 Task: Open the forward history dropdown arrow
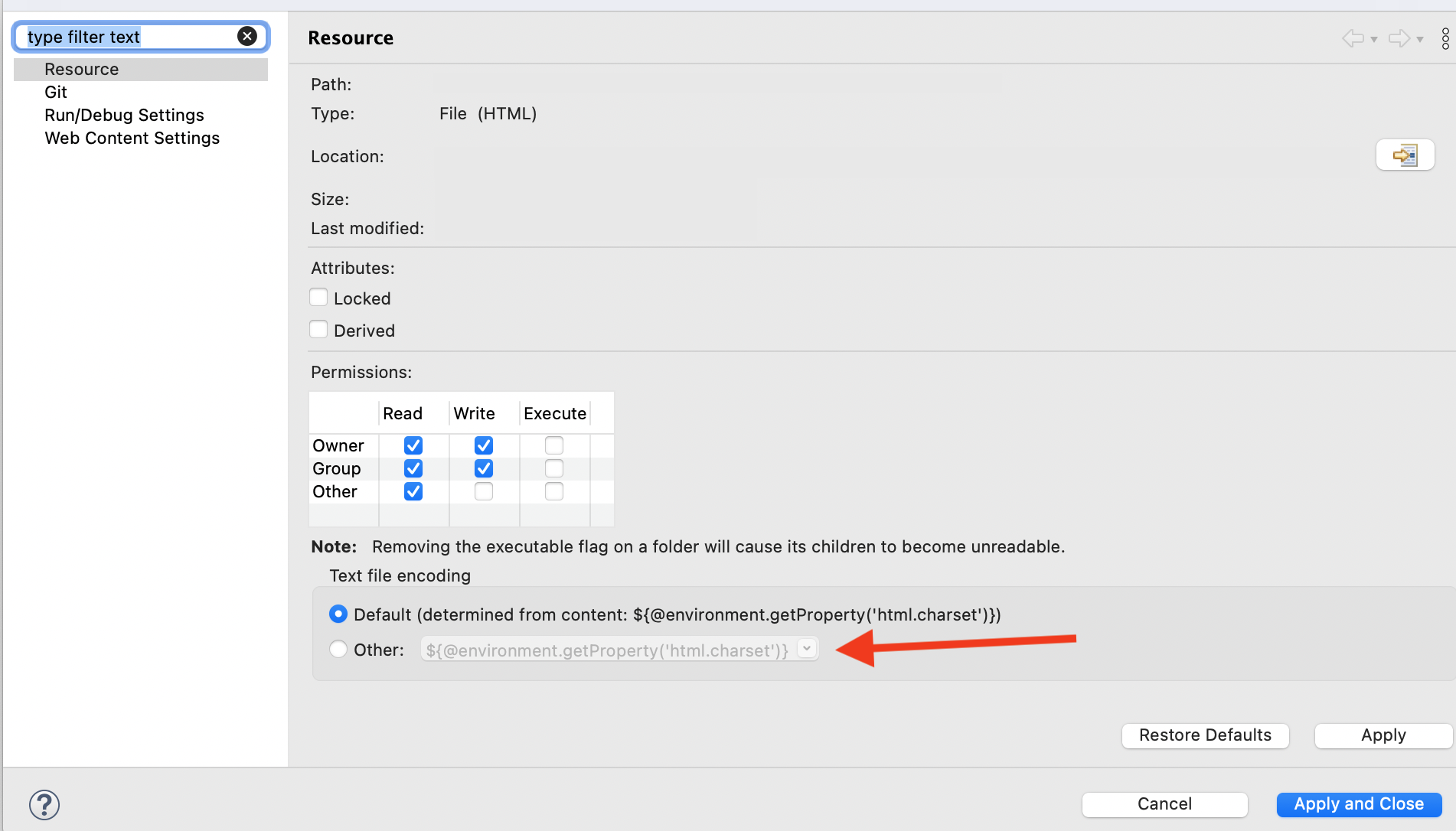1420,39
